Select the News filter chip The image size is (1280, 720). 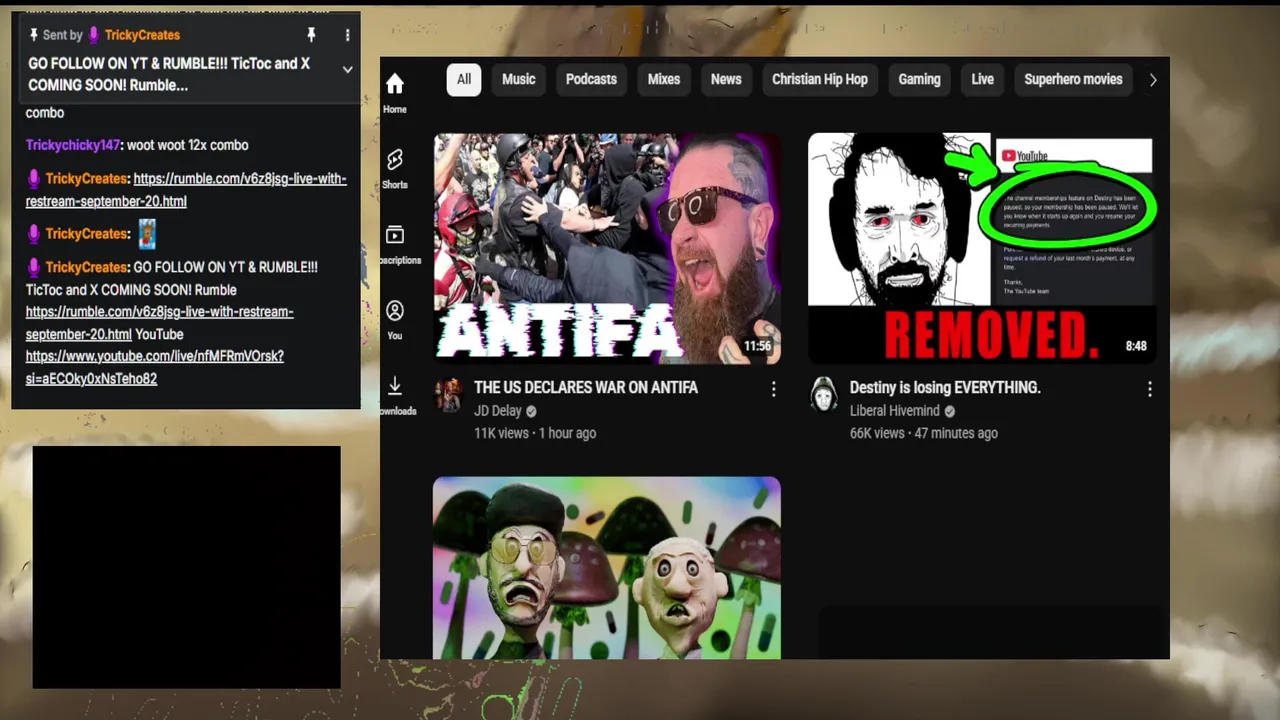[x=726, y=80]
